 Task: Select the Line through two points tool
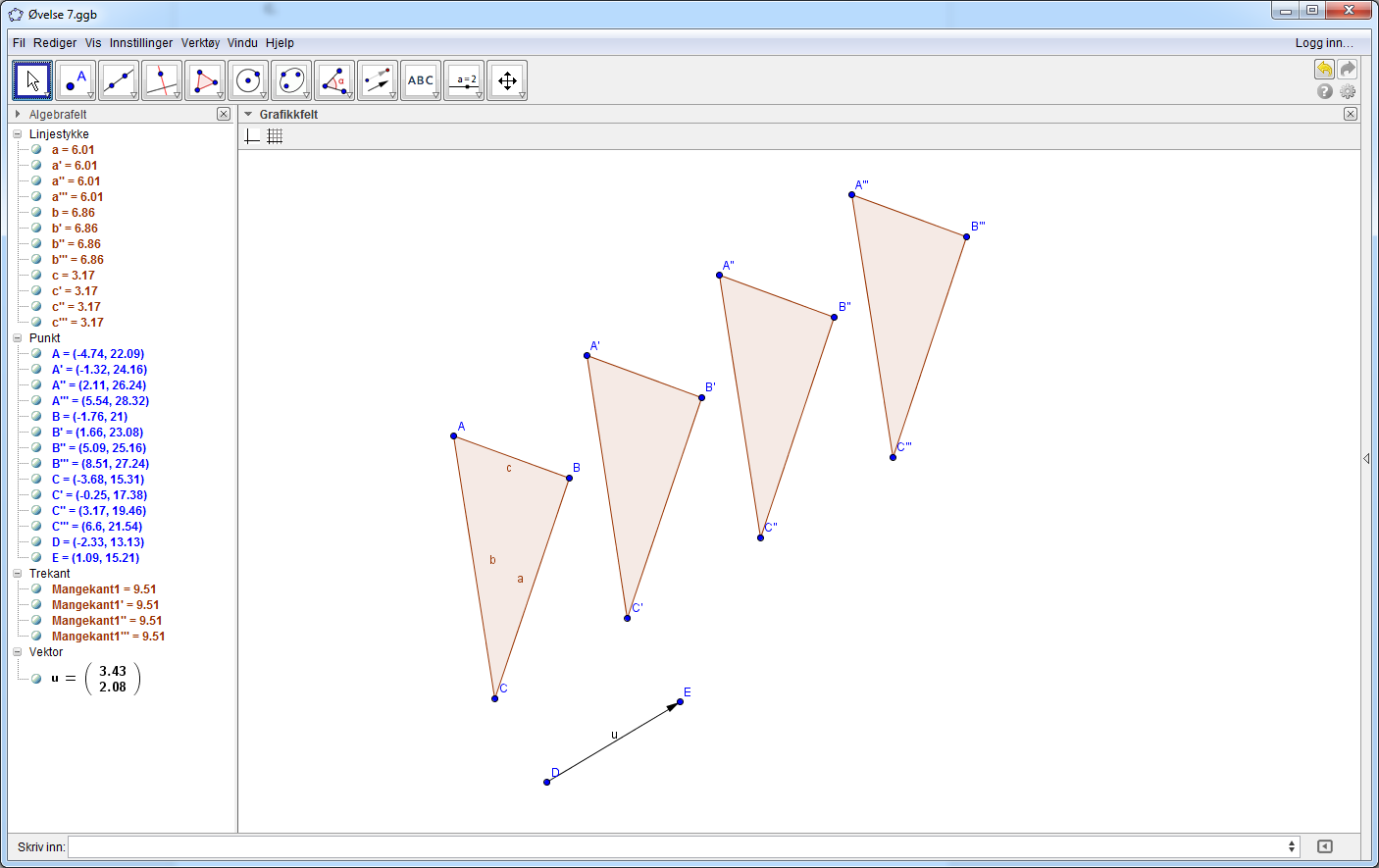[119, 80]
